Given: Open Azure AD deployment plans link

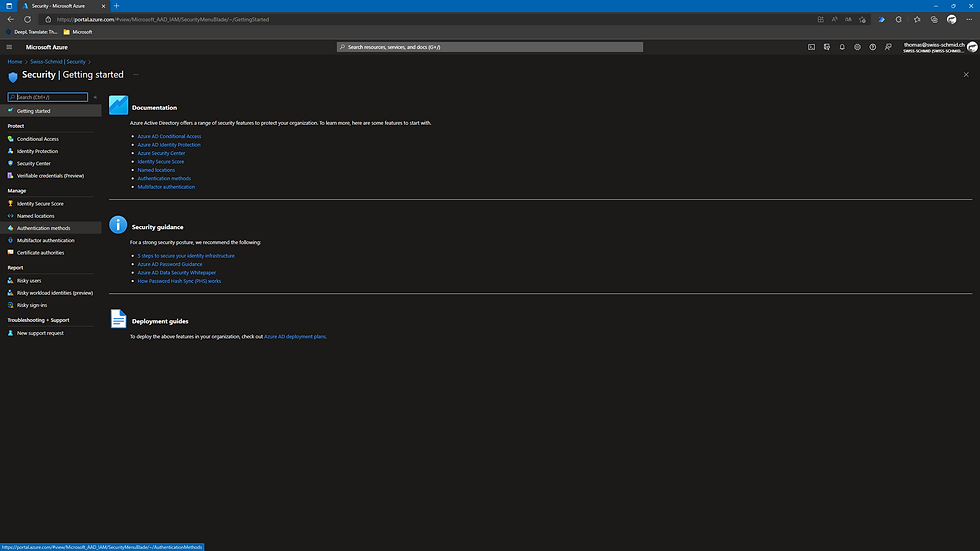Looking at the screenshot, I should click(x=294, y=337).
